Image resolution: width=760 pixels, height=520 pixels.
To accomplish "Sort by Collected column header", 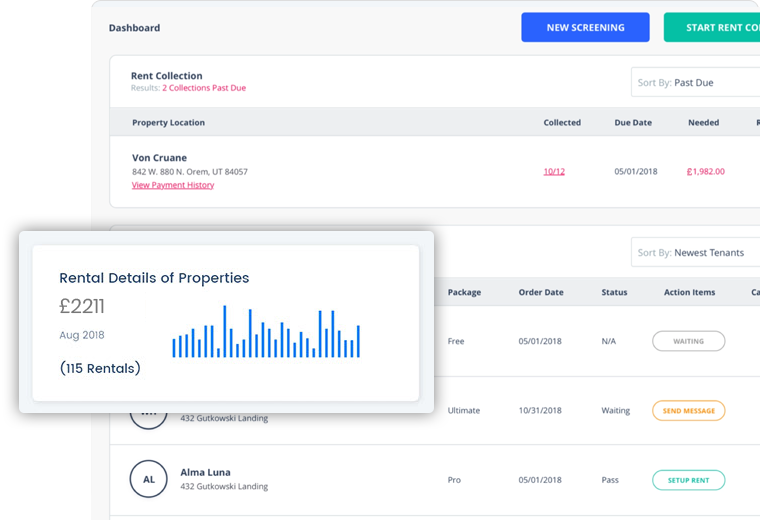I will (x=562, y=122).
